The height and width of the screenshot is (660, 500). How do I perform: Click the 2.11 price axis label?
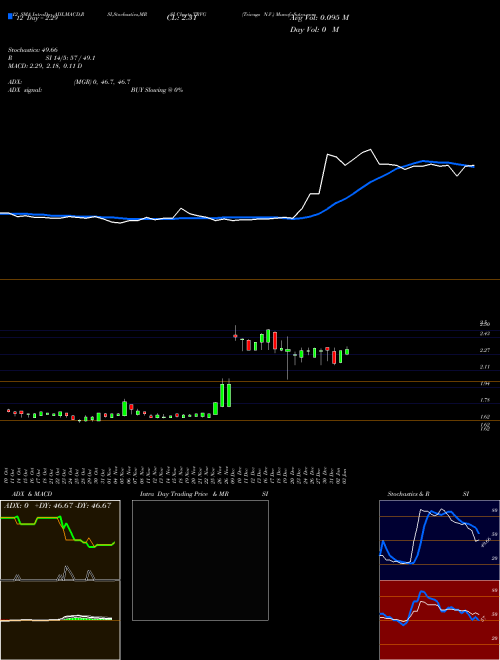tap(485, 367)
